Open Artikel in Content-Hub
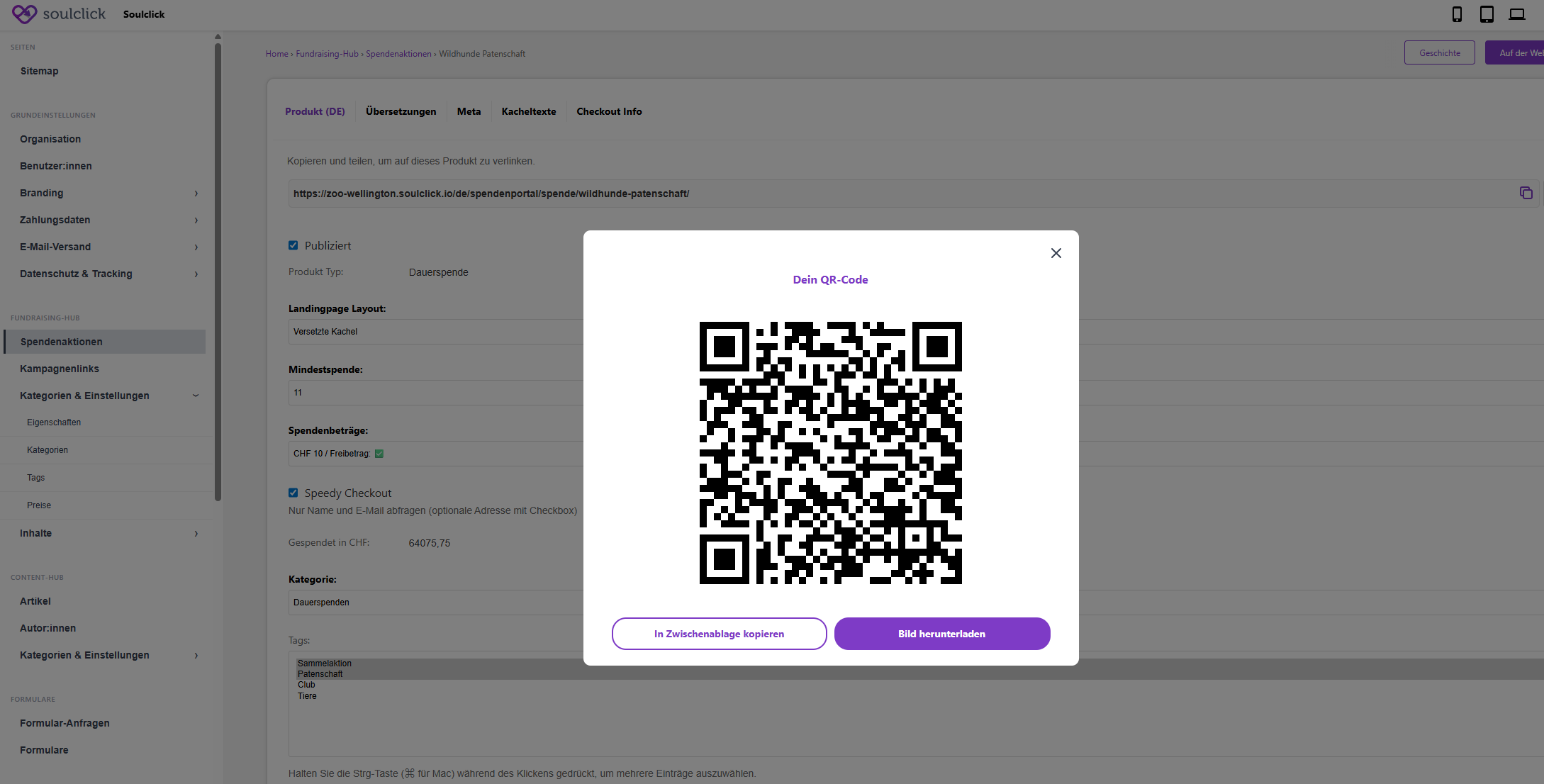Image resolution: width=1544 pixels, height=784 pixels. tap(35, 601)
